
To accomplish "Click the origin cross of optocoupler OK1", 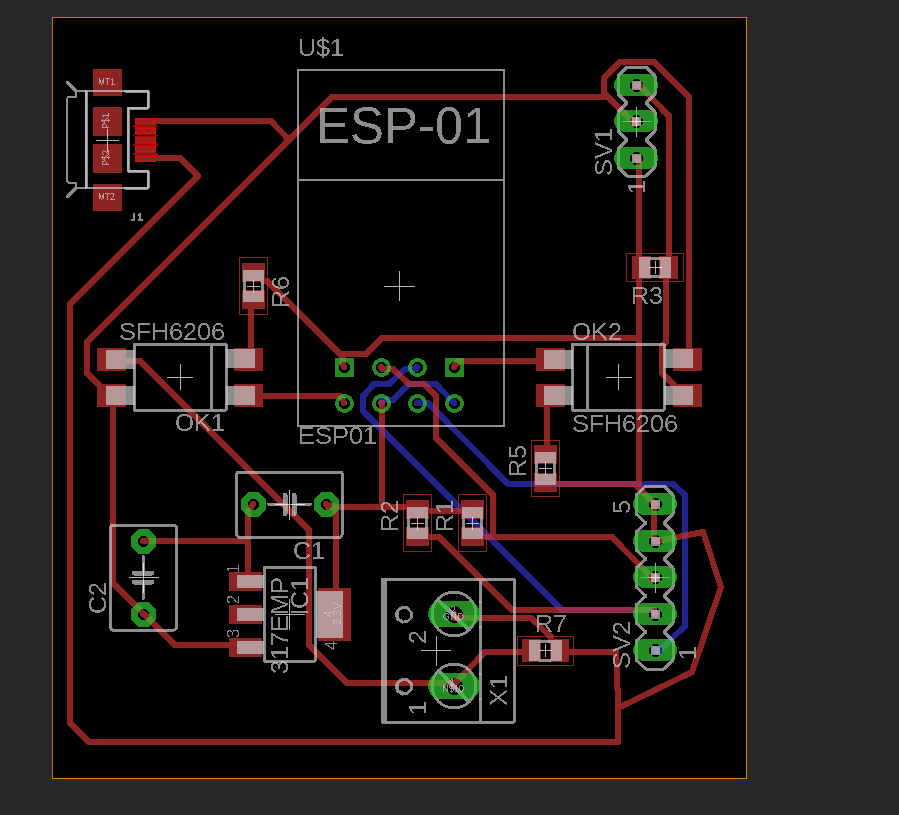I will [x=180, y=377].
